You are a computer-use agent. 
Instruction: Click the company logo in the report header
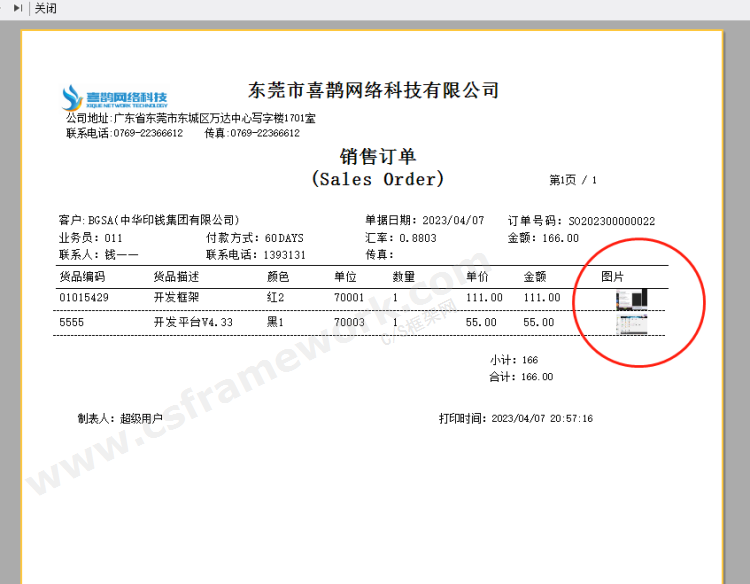(x=114, y=98)
